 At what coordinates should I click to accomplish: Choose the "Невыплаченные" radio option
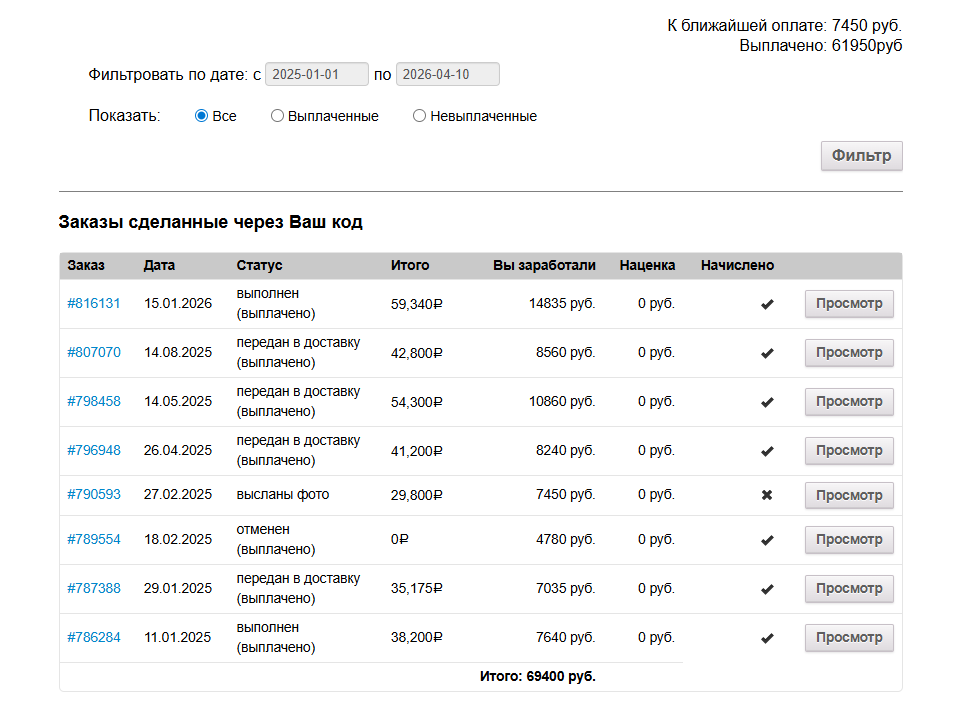click(x=420, y=116)
